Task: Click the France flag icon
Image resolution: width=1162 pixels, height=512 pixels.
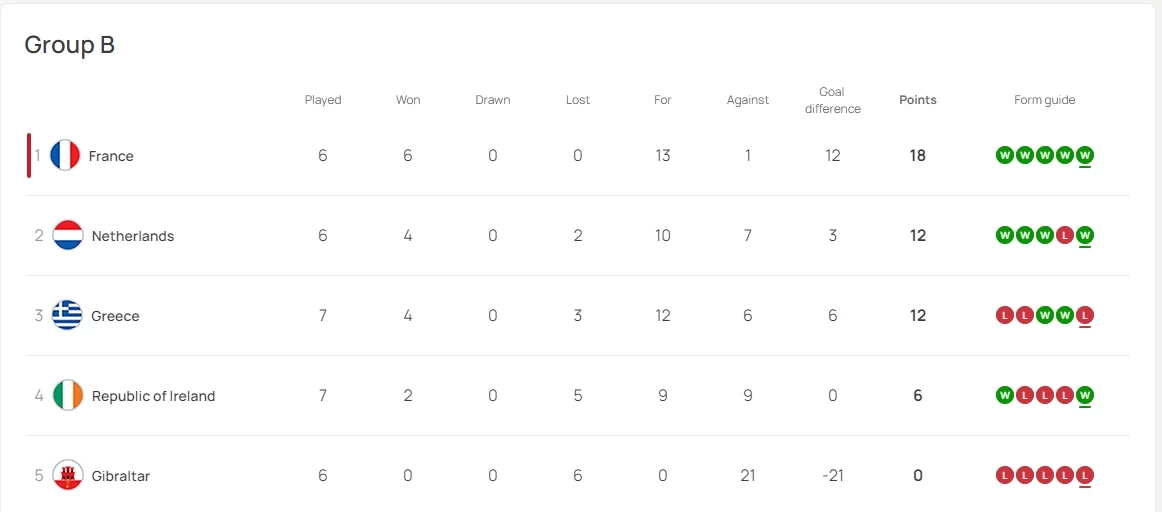Action: pos(65,155)
